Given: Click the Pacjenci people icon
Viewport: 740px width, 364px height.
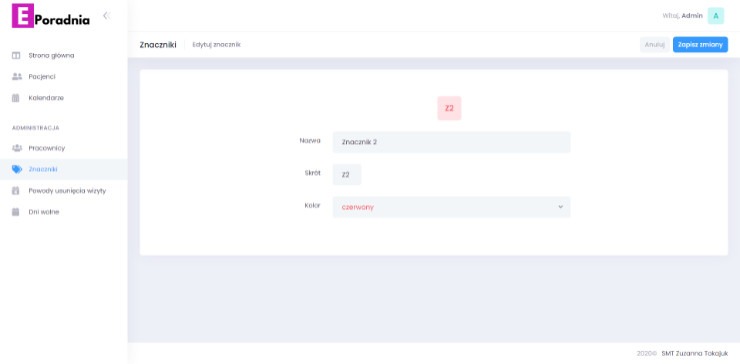Looking at the screenshot, I should click(x=17, y=76).
